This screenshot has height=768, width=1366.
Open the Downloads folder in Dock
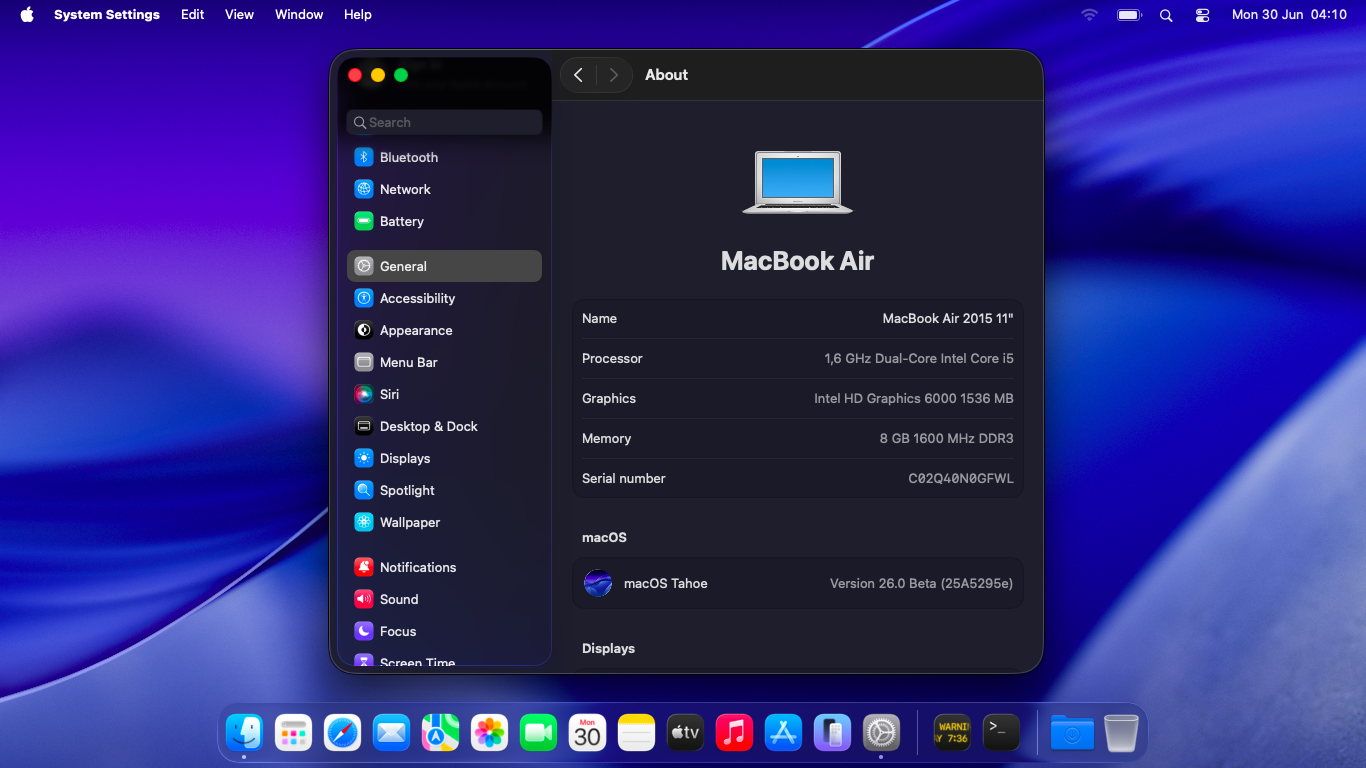[1072, 733]
